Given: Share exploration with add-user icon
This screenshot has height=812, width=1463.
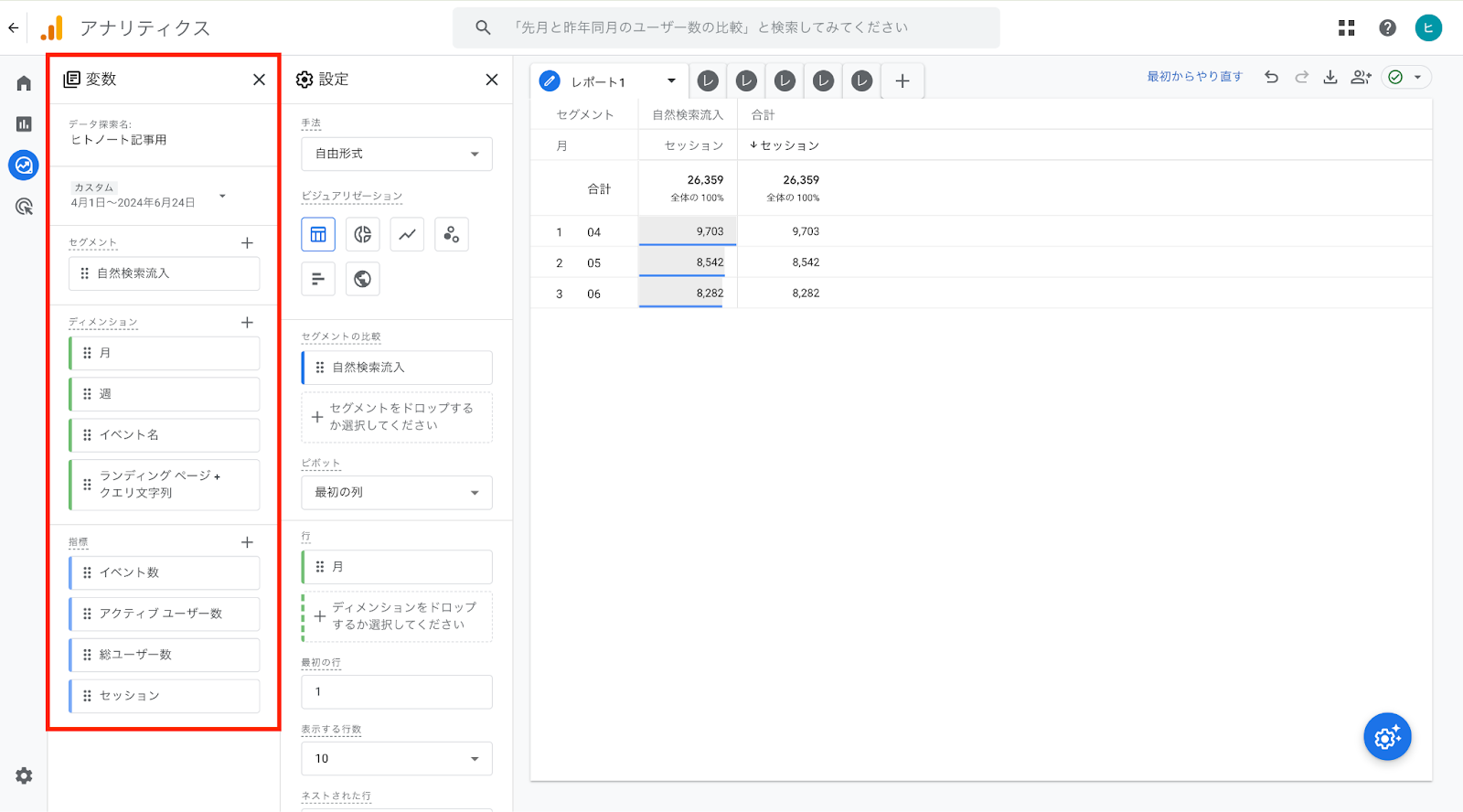Looking at the screenshot, I should [1361, 77].
